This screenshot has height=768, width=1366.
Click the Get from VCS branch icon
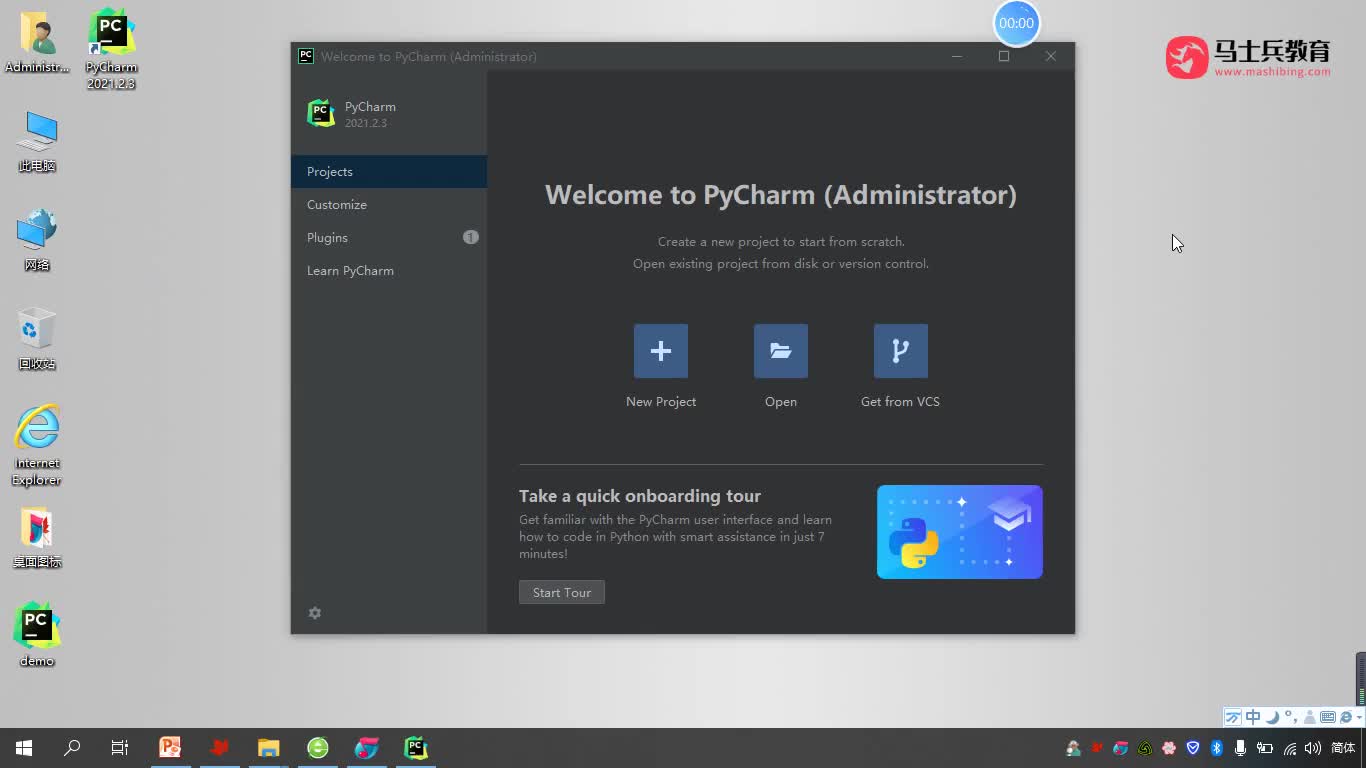coord(901,351)
